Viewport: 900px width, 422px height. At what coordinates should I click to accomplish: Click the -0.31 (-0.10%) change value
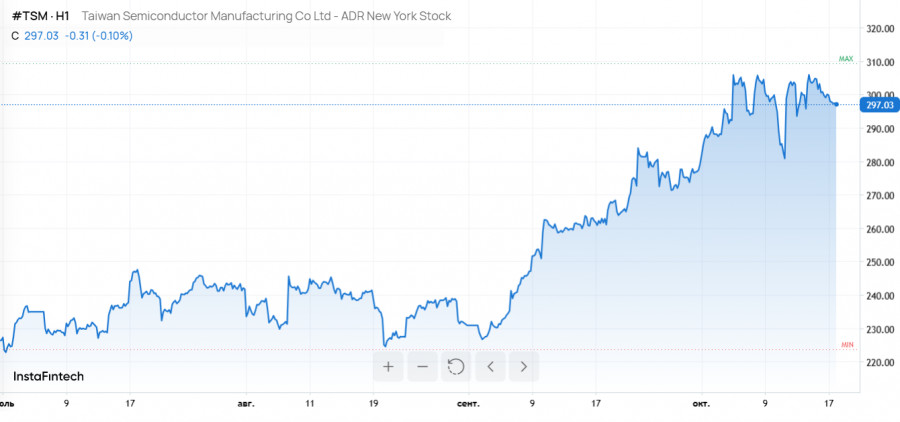coord(98,36)
